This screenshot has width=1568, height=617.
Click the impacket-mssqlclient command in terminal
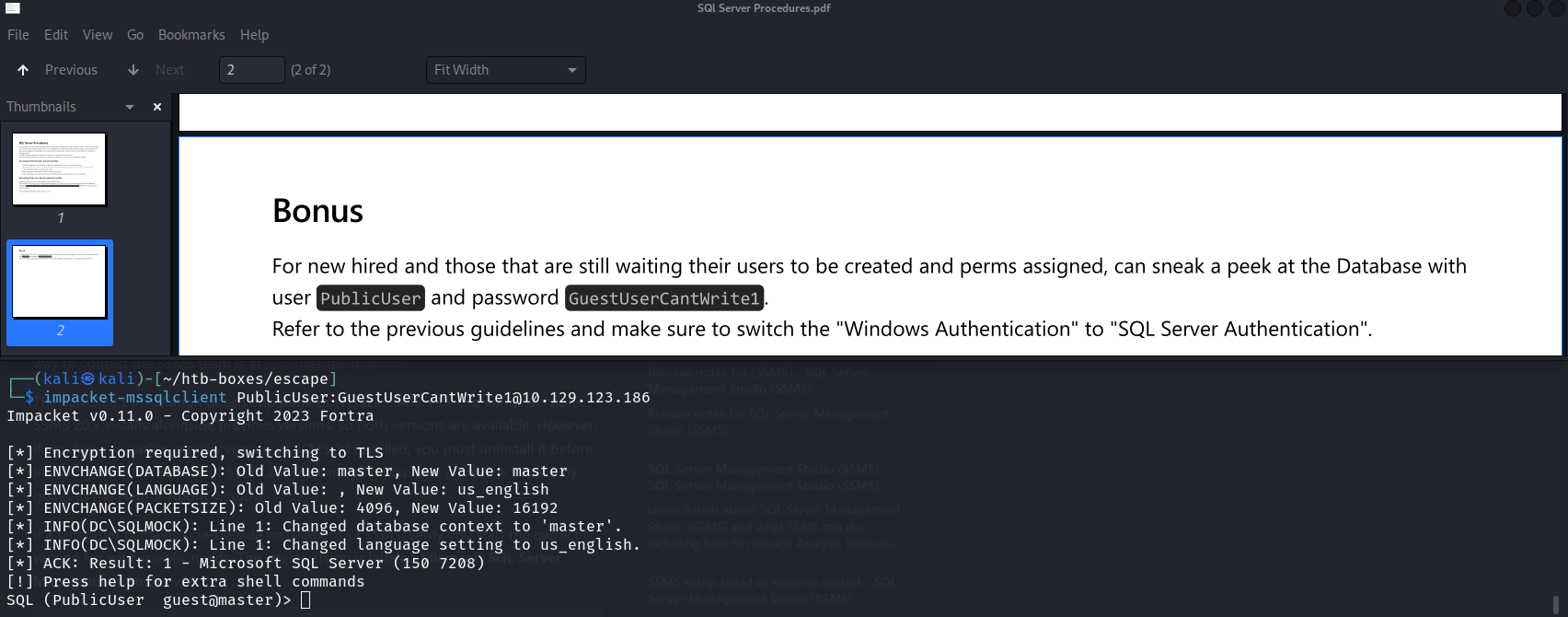135,397
